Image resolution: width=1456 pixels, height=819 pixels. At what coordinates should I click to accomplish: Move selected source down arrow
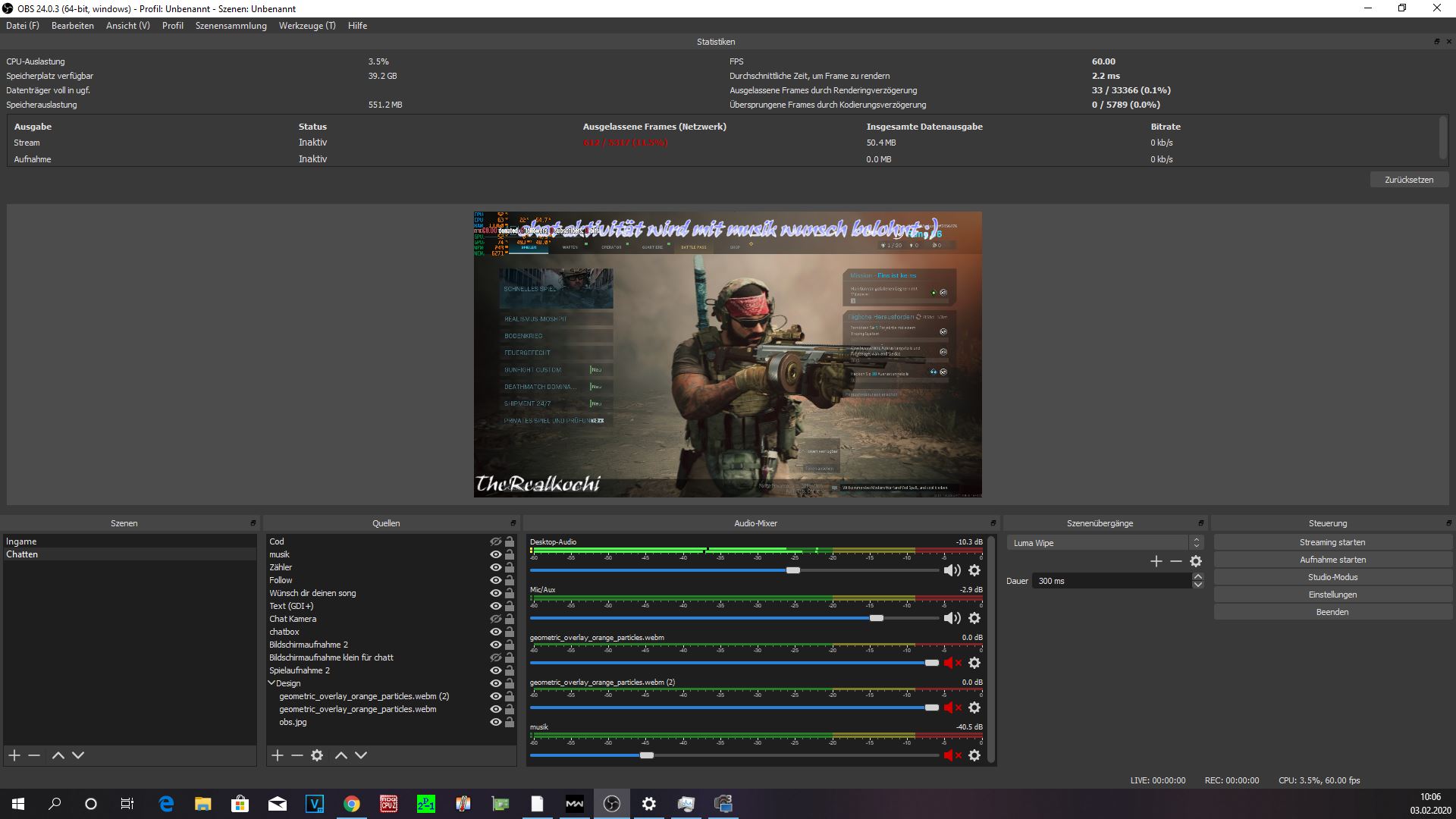[x=361, y=755]
